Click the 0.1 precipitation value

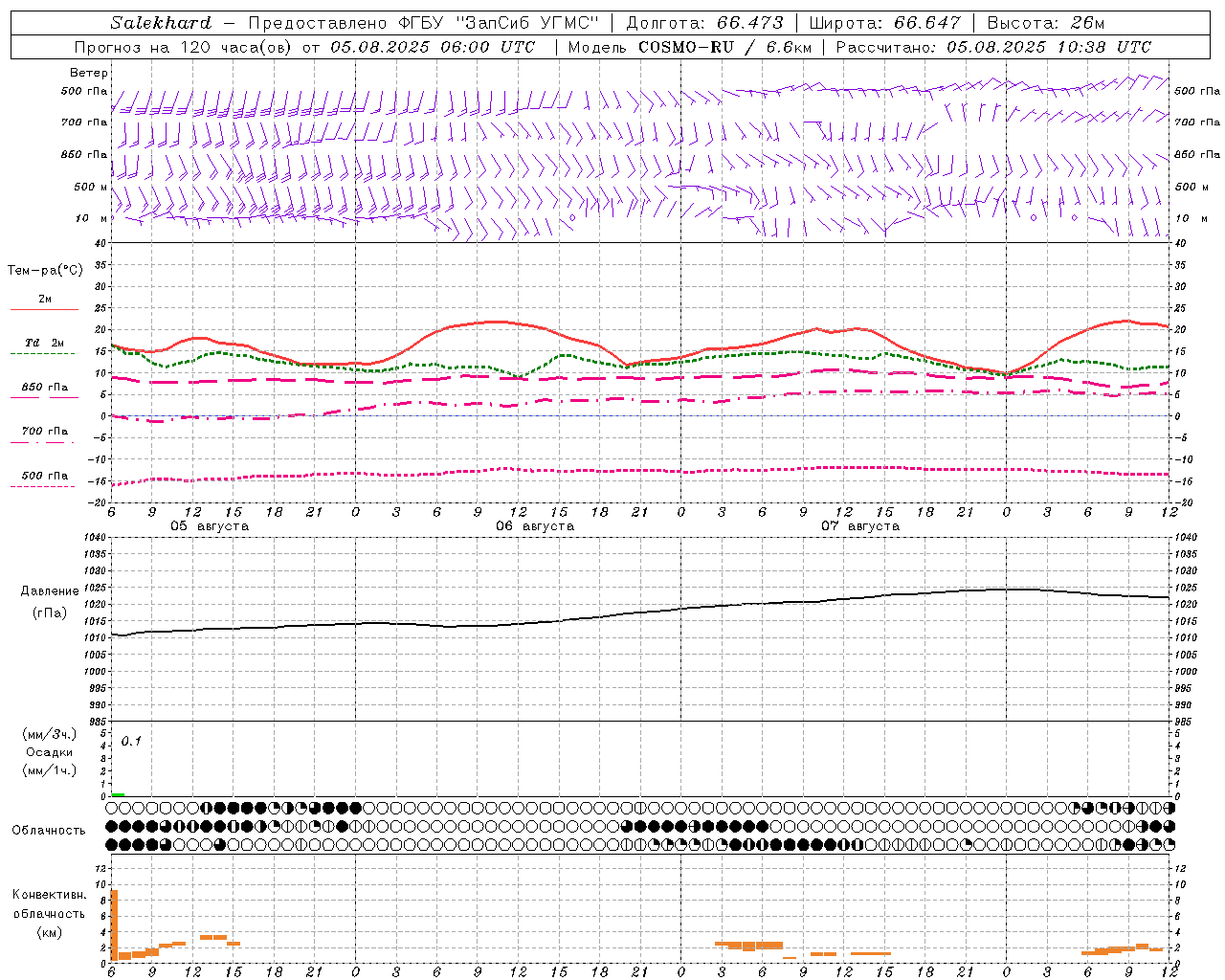pos(131,741)
